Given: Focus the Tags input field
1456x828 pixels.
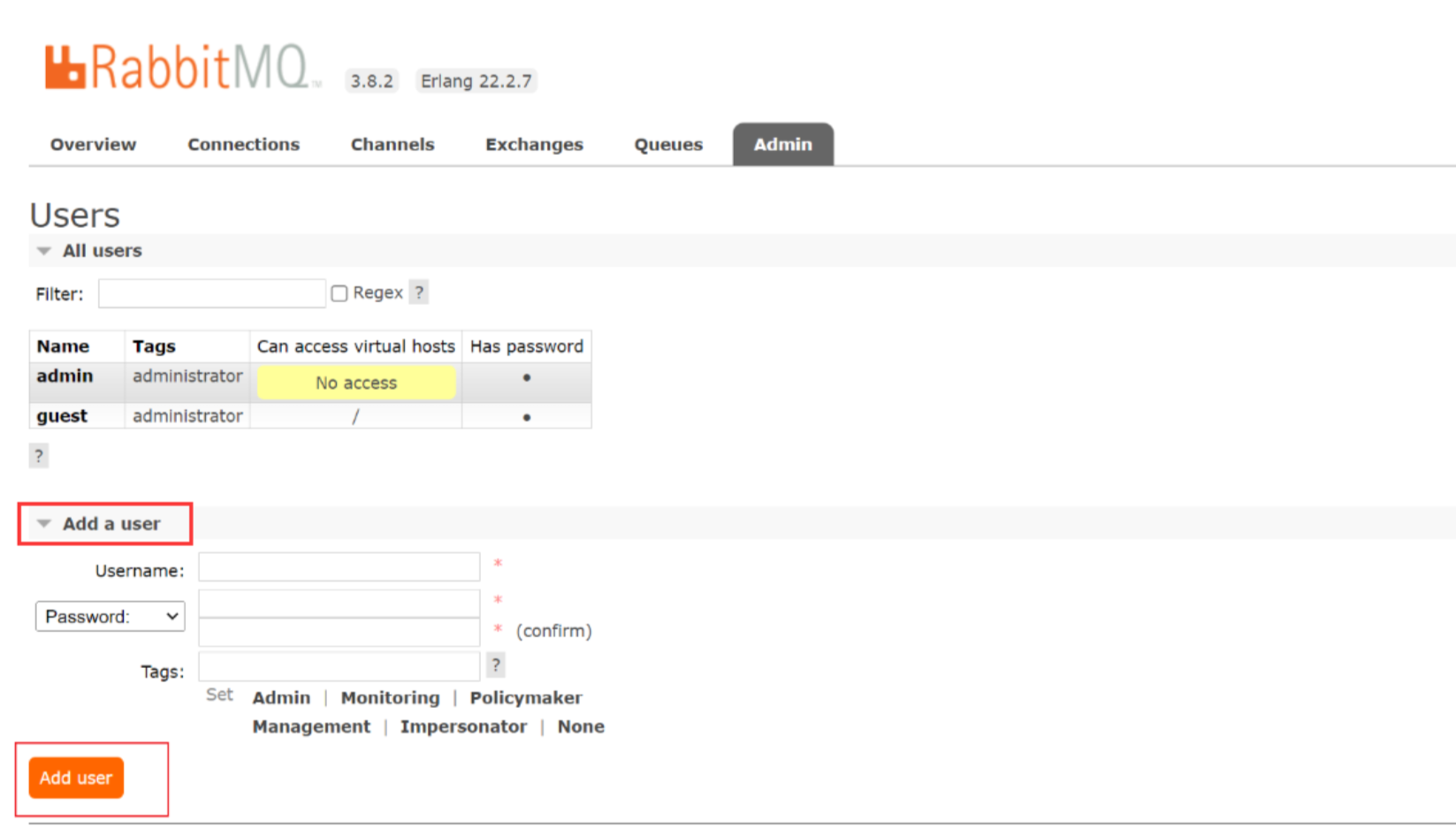Looking at the screenshot, I should click(339, 666).
